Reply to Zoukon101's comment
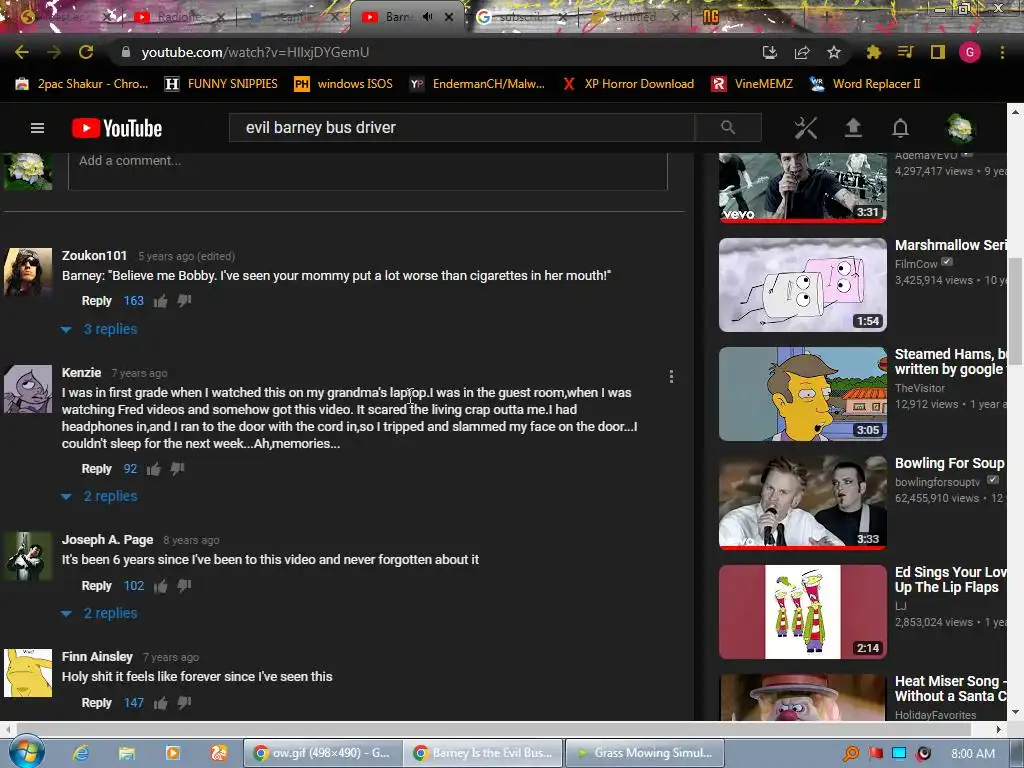1024x768 pixels. click(97, 301)
